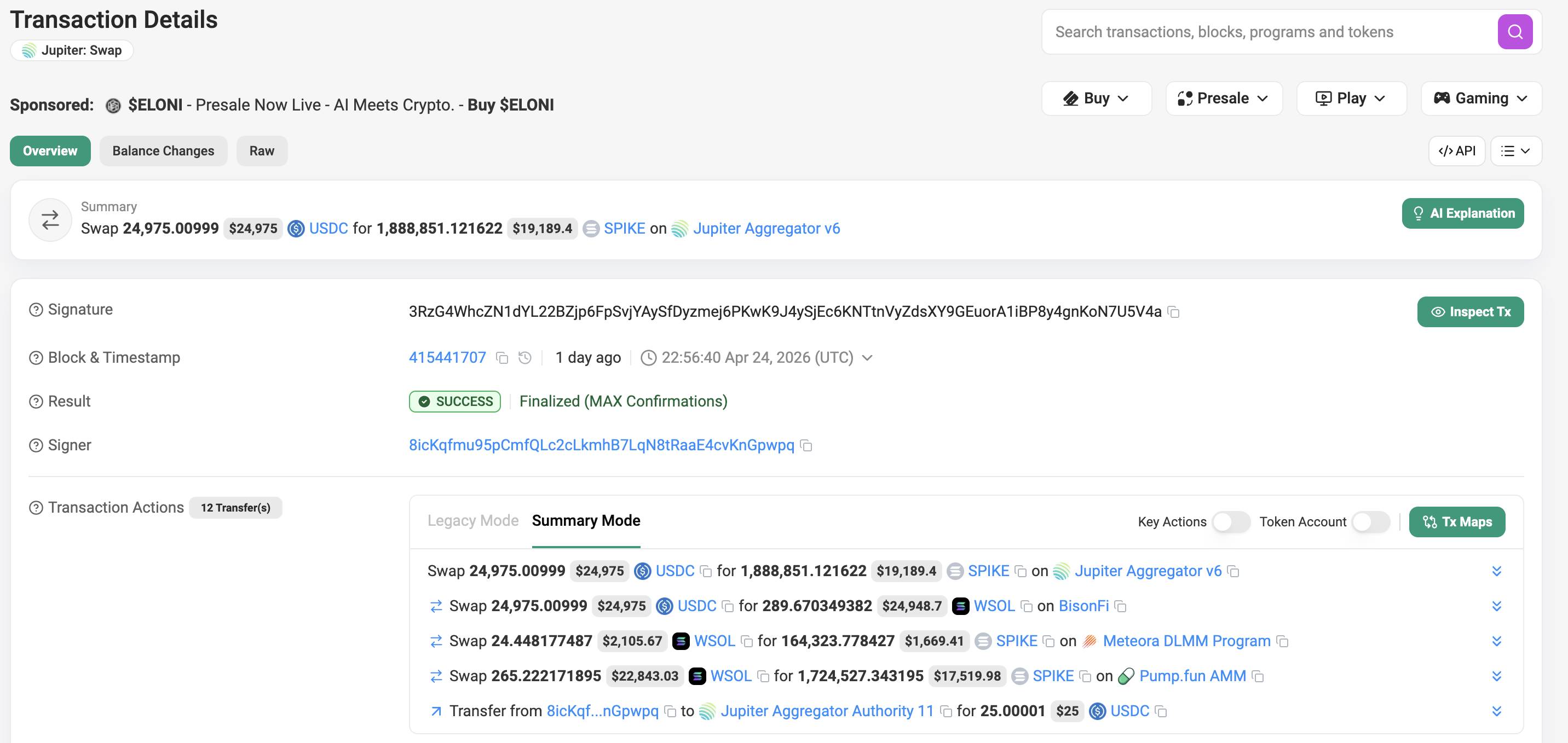Select Legacy Mode view

click(x=472, y=521)
